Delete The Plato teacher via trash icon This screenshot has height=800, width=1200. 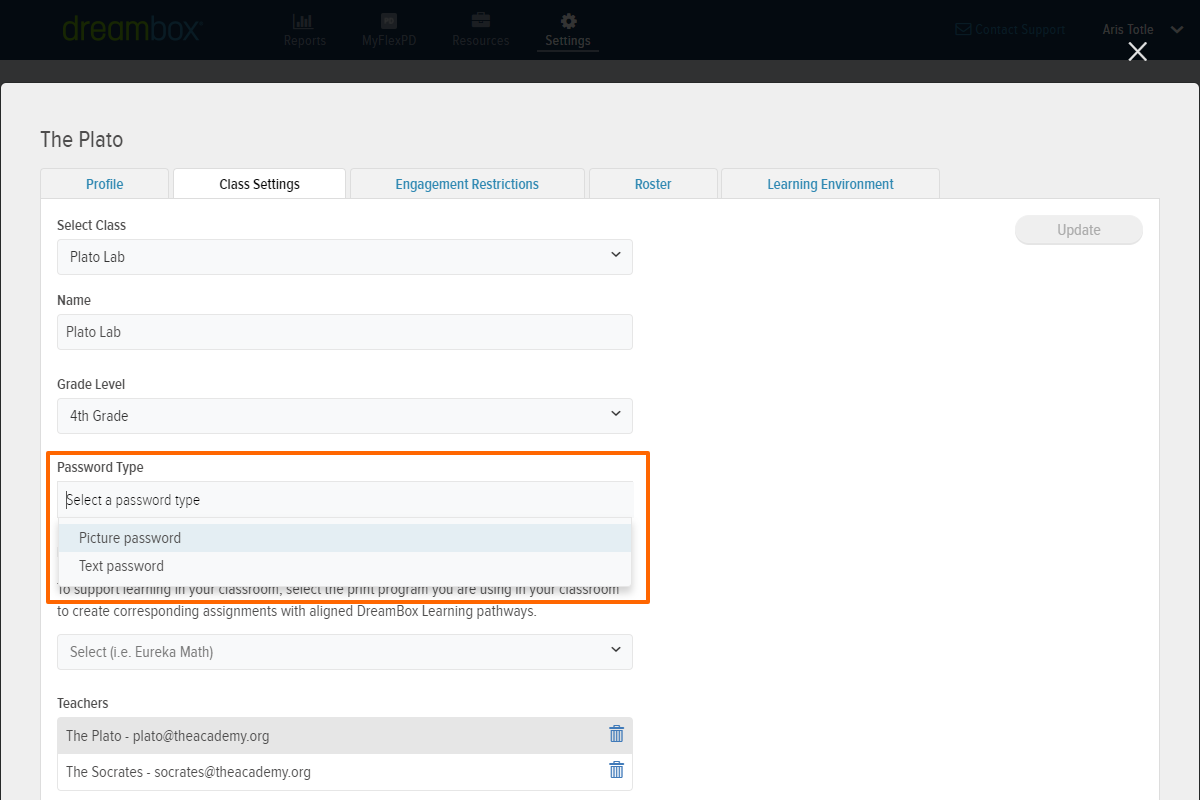coord(617,733)
